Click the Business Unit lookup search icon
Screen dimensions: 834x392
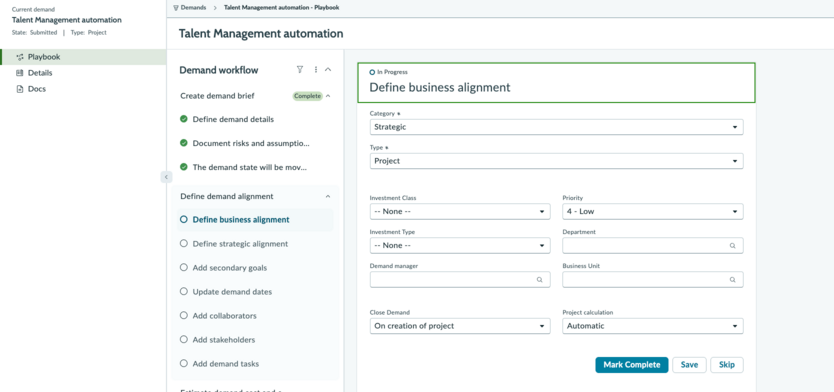tap(732, 280)
